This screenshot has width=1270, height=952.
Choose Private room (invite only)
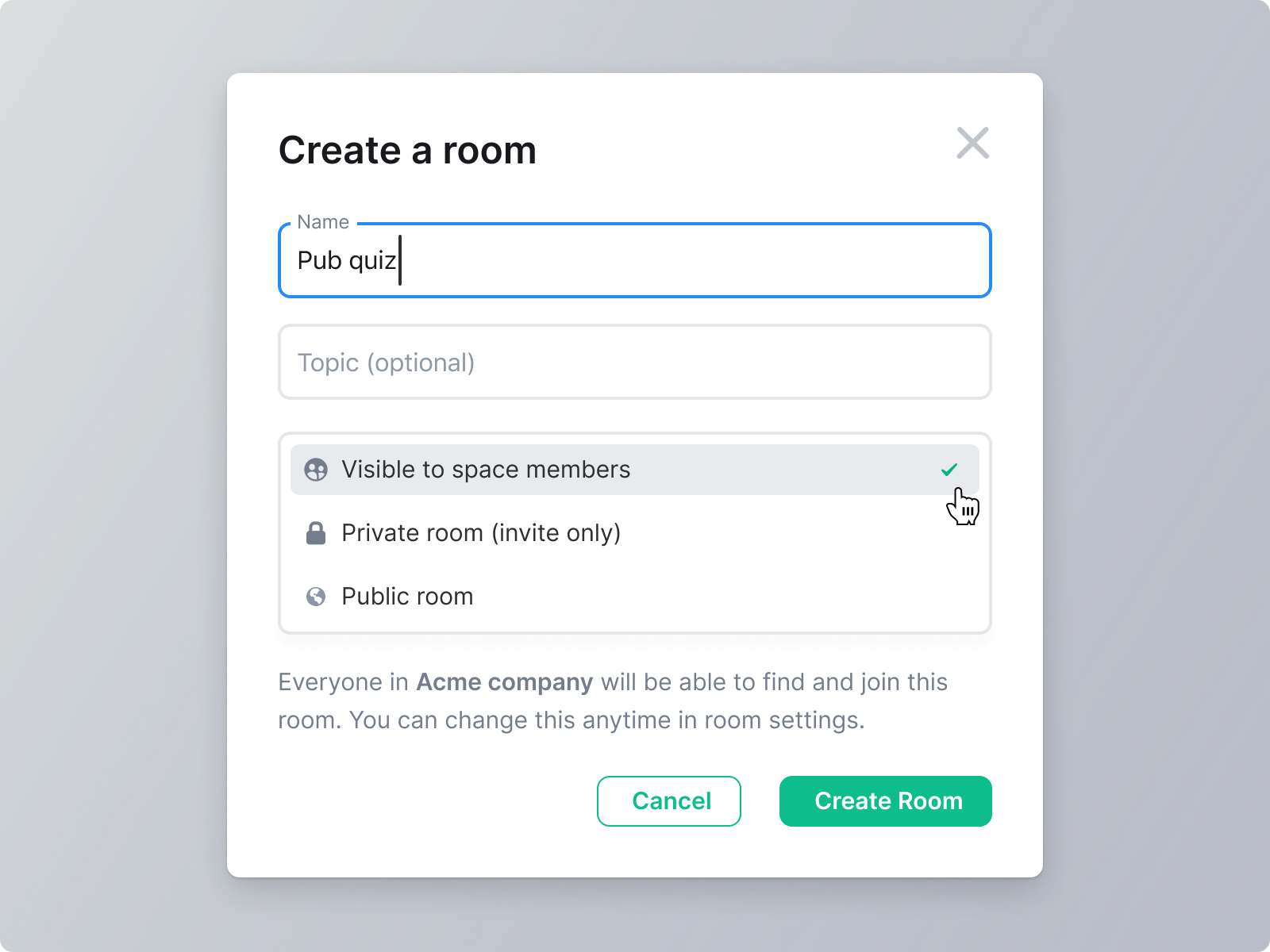(x=635, y=533)
